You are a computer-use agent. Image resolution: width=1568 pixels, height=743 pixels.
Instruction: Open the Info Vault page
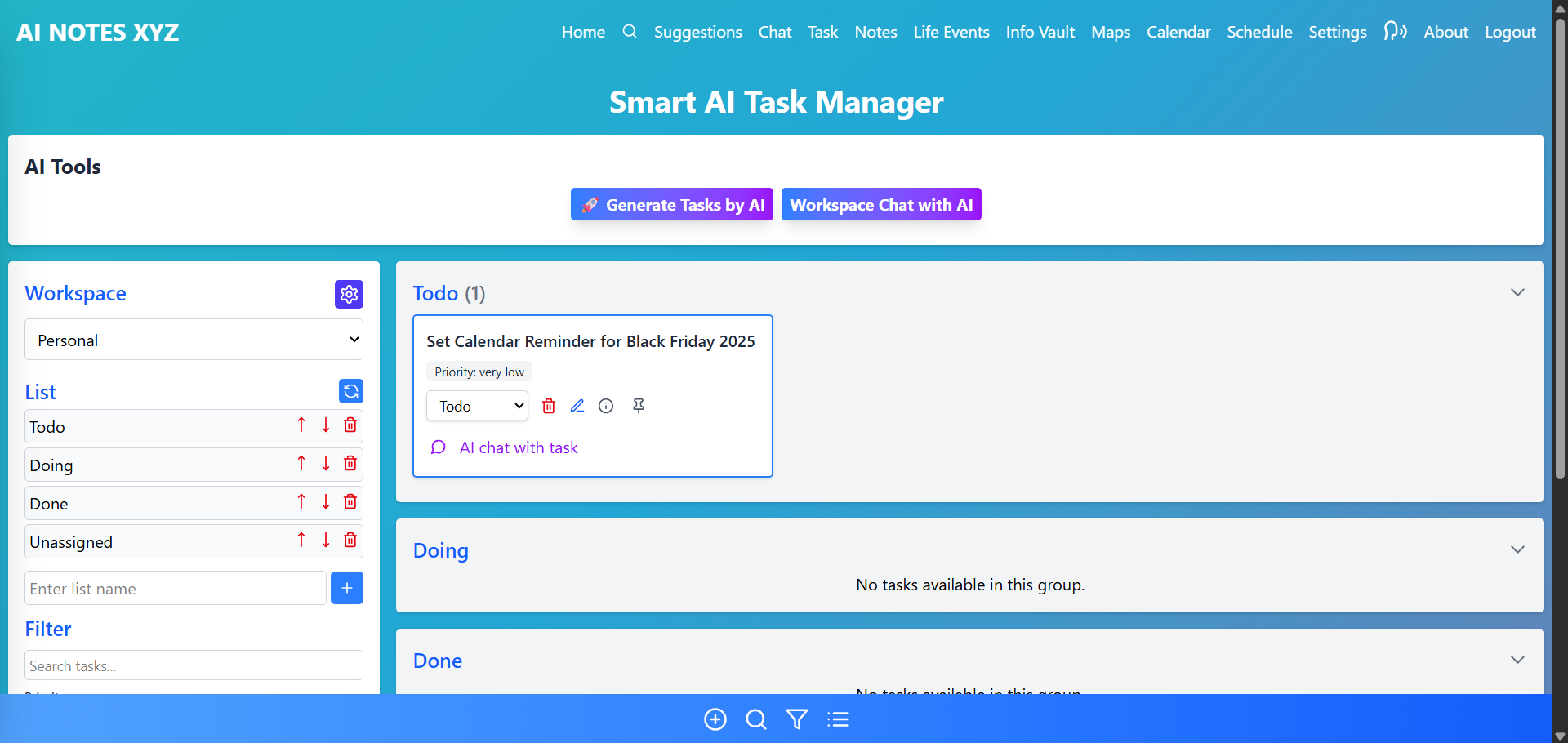(1040, 32)
